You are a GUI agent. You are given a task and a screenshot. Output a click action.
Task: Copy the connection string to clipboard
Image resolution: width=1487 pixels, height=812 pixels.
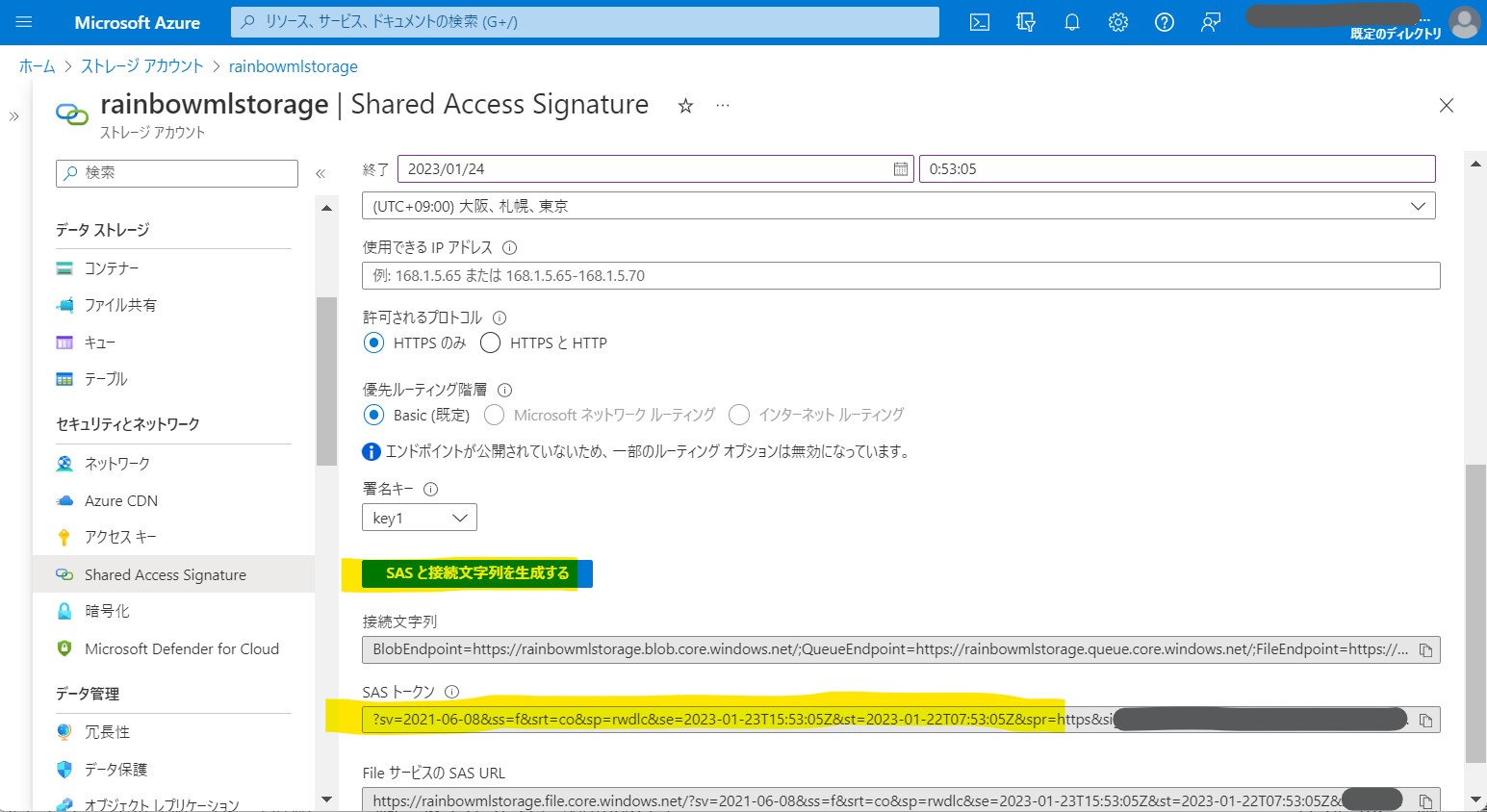tap(1426, 650)
